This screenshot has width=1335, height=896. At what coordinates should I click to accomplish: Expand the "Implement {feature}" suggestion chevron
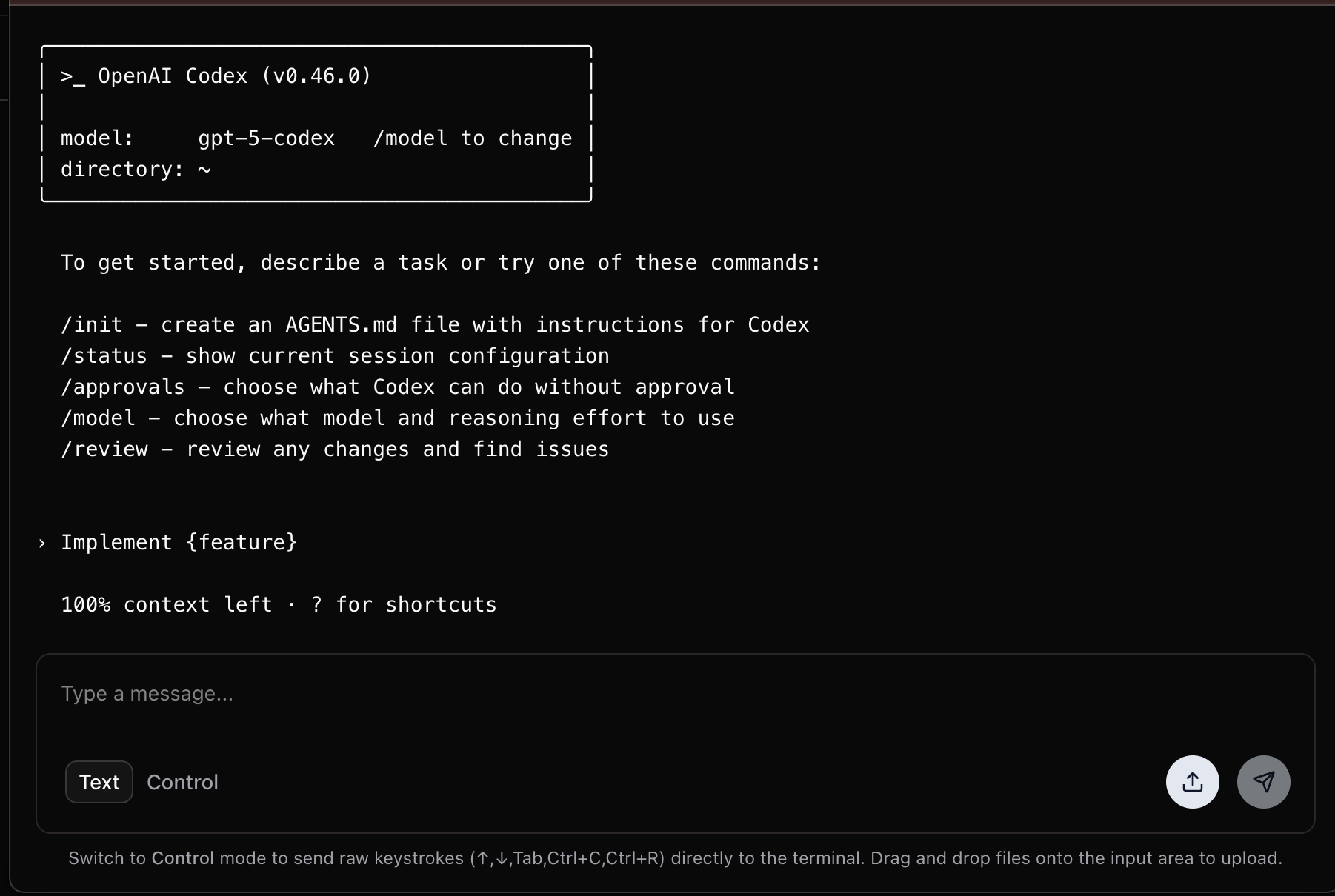point(41,544)
